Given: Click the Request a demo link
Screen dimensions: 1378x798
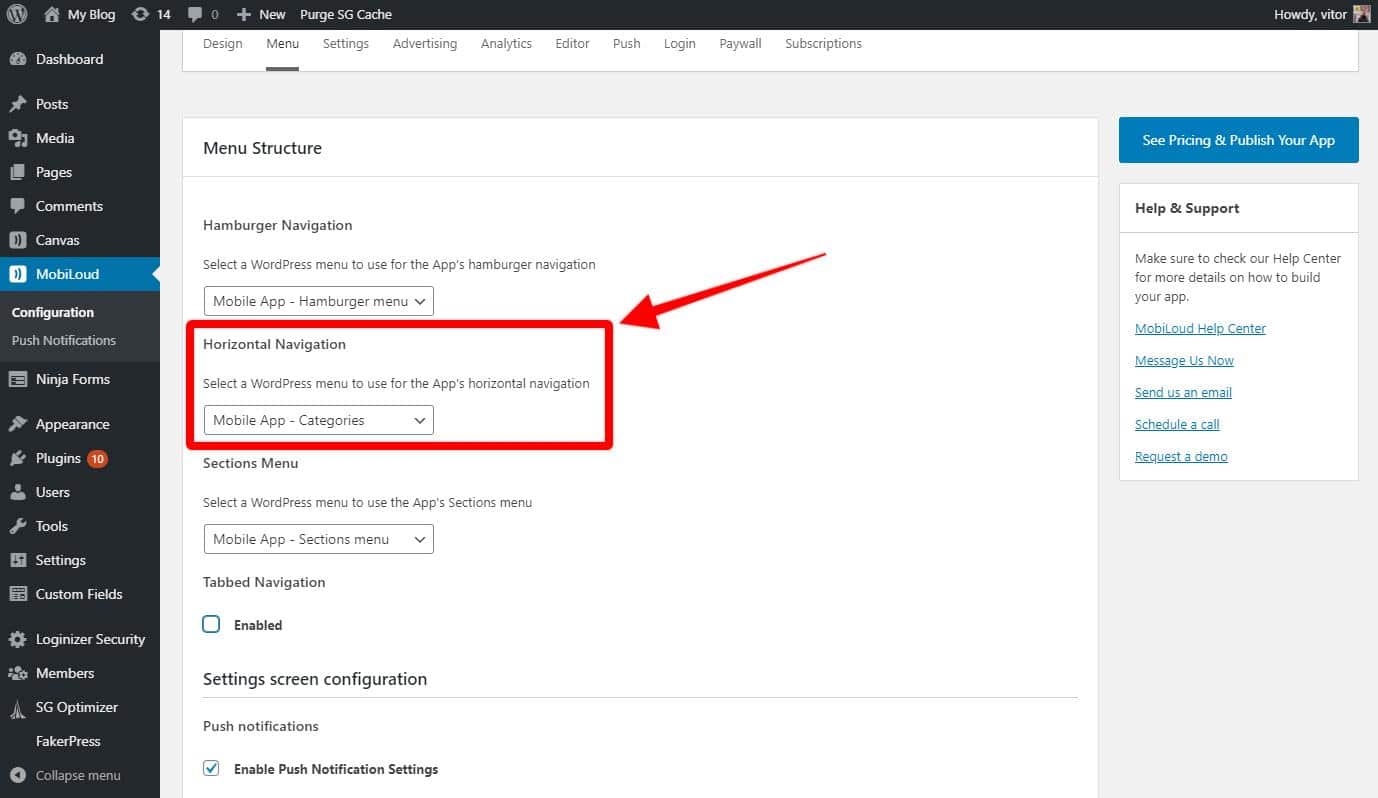Looking at the screenshot, I should (1181, 456).
